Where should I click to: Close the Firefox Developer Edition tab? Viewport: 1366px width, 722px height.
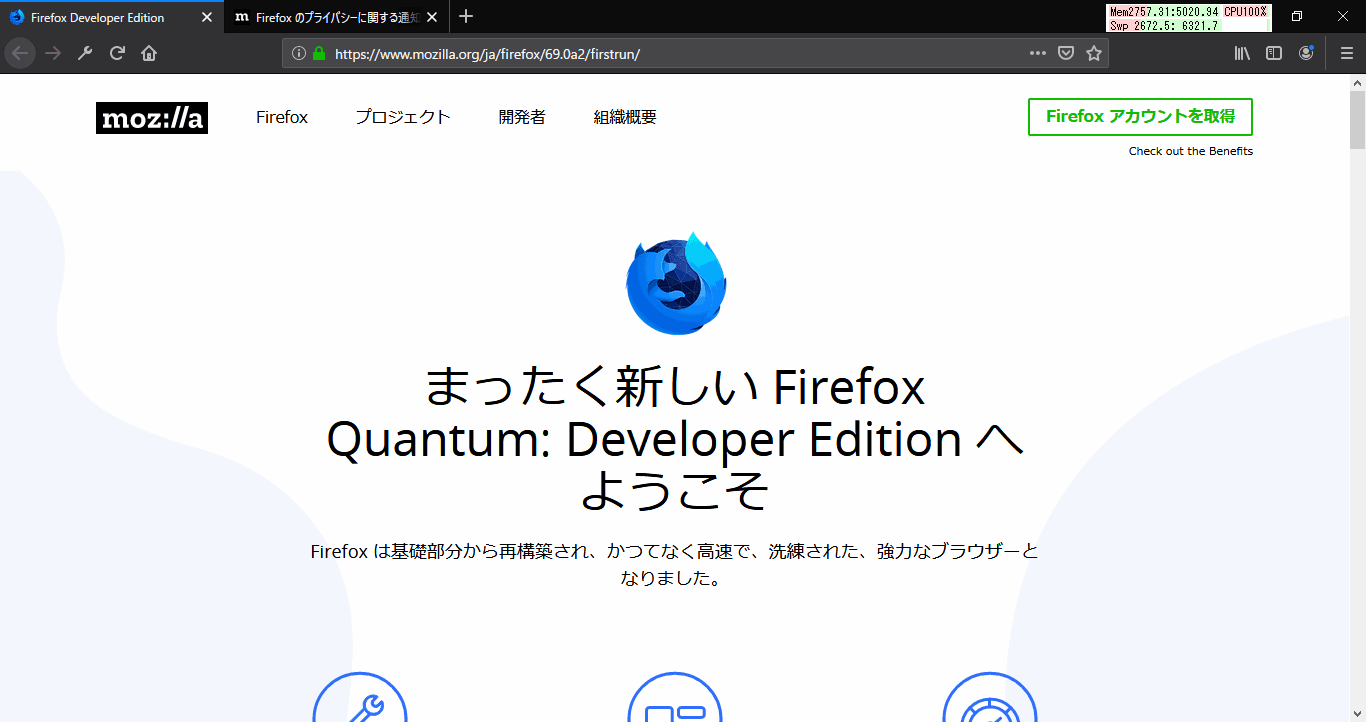point(207,18)
